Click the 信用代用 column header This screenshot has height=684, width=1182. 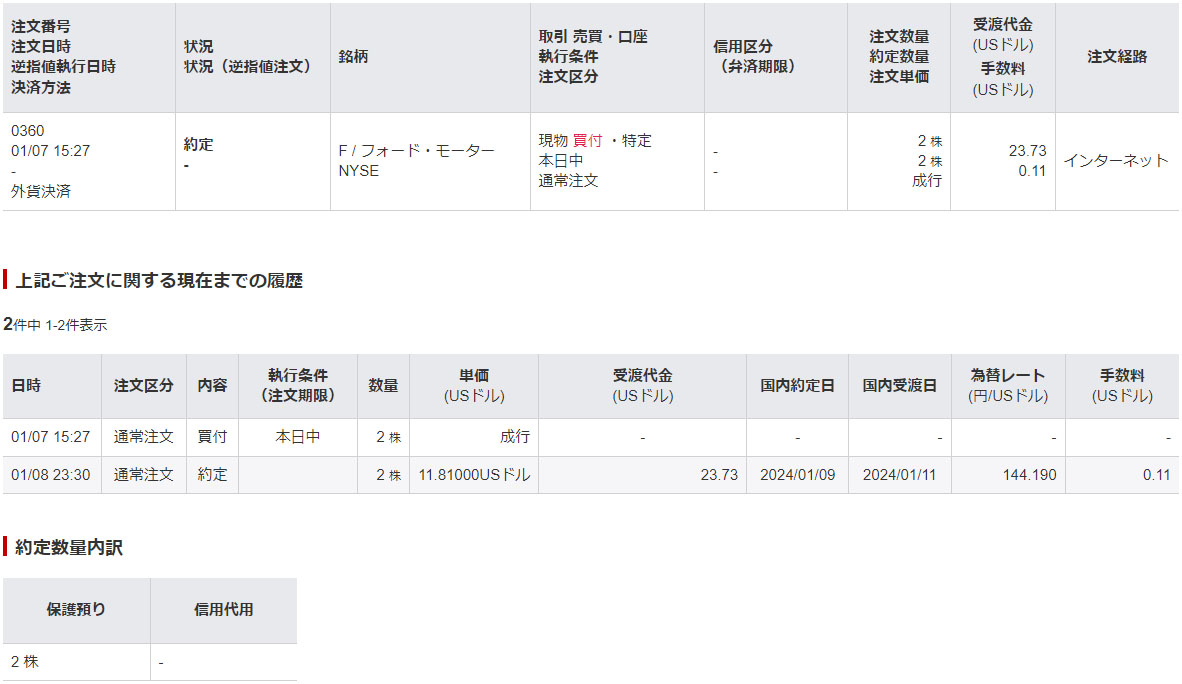pyautogui.click(x=223, y=609)
